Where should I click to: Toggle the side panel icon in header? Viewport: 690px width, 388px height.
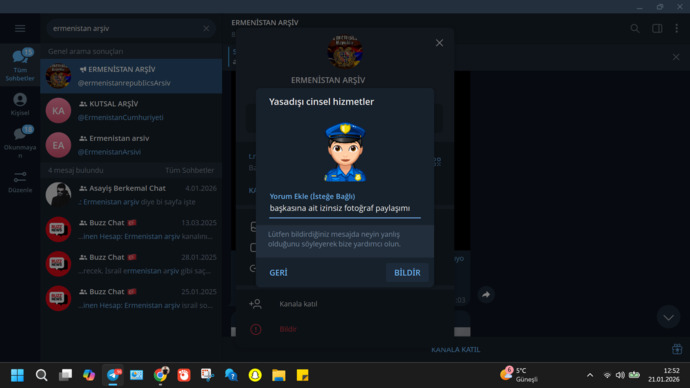pyautogui.click(x=657, y=29)
